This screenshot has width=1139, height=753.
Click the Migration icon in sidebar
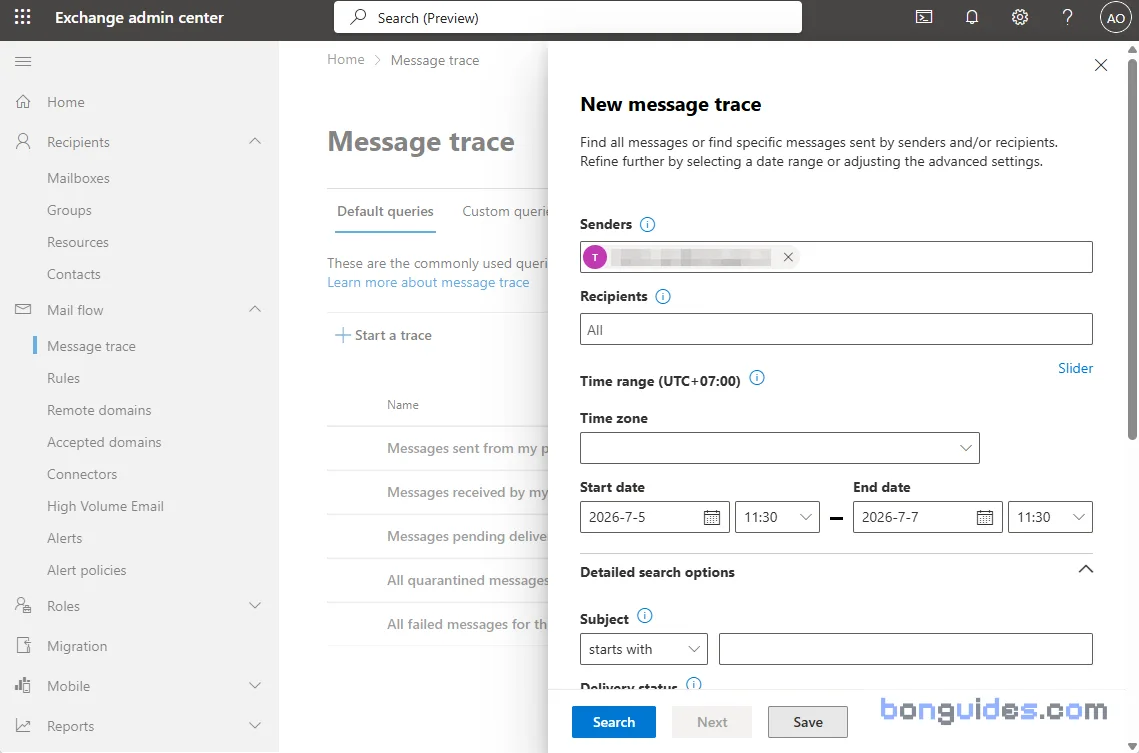point(23,646)
